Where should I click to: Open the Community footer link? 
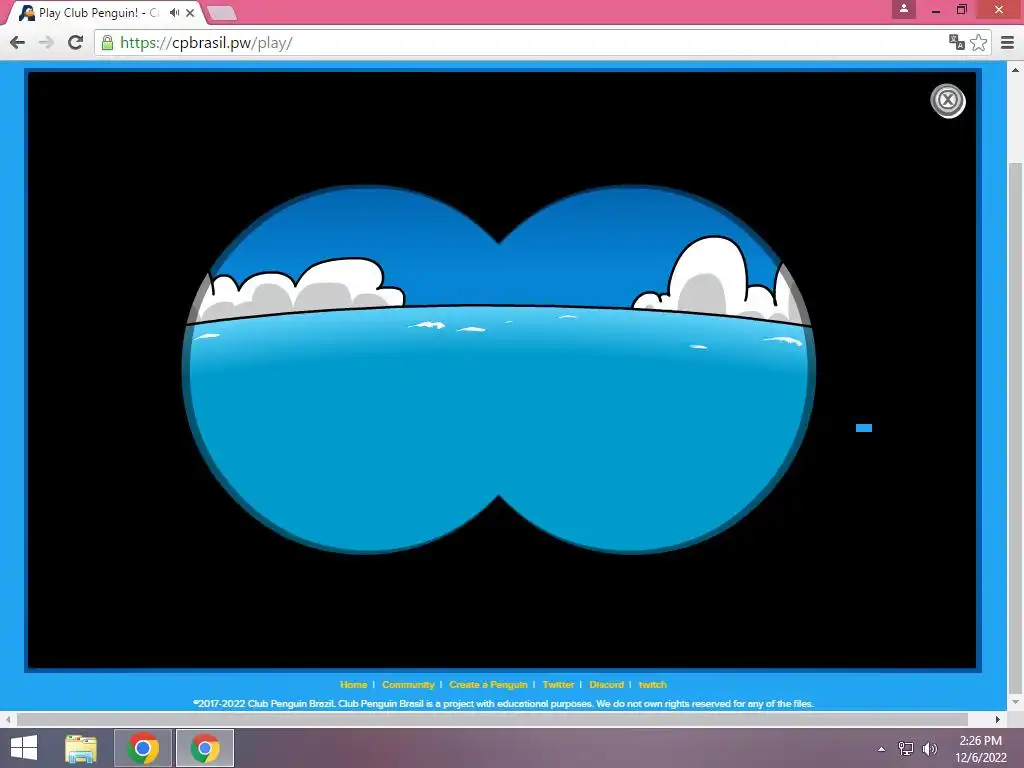point(408,684)
